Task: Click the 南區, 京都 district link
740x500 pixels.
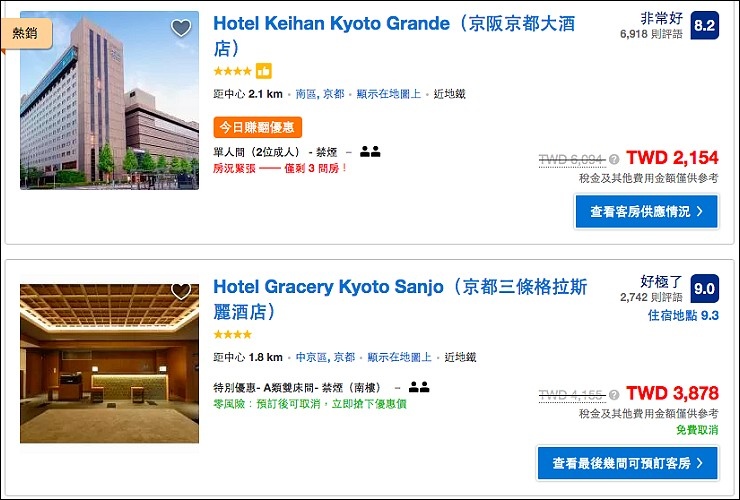Action: tap(320, 94)
